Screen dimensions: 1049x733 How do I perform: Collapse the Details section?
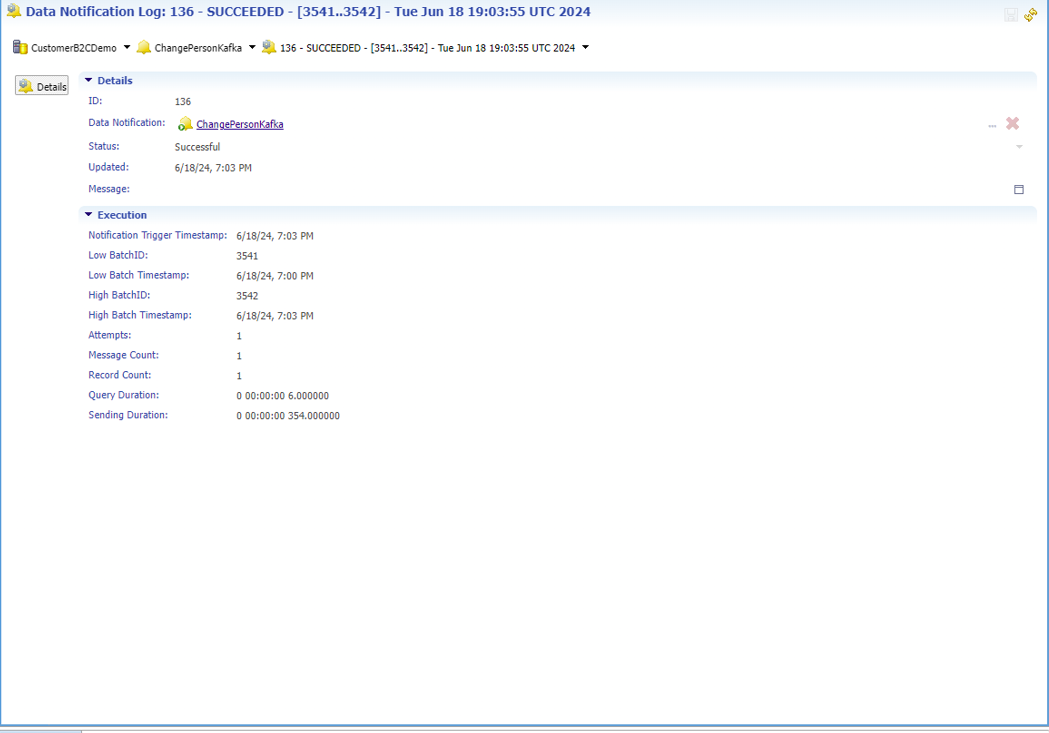(88, 80)
